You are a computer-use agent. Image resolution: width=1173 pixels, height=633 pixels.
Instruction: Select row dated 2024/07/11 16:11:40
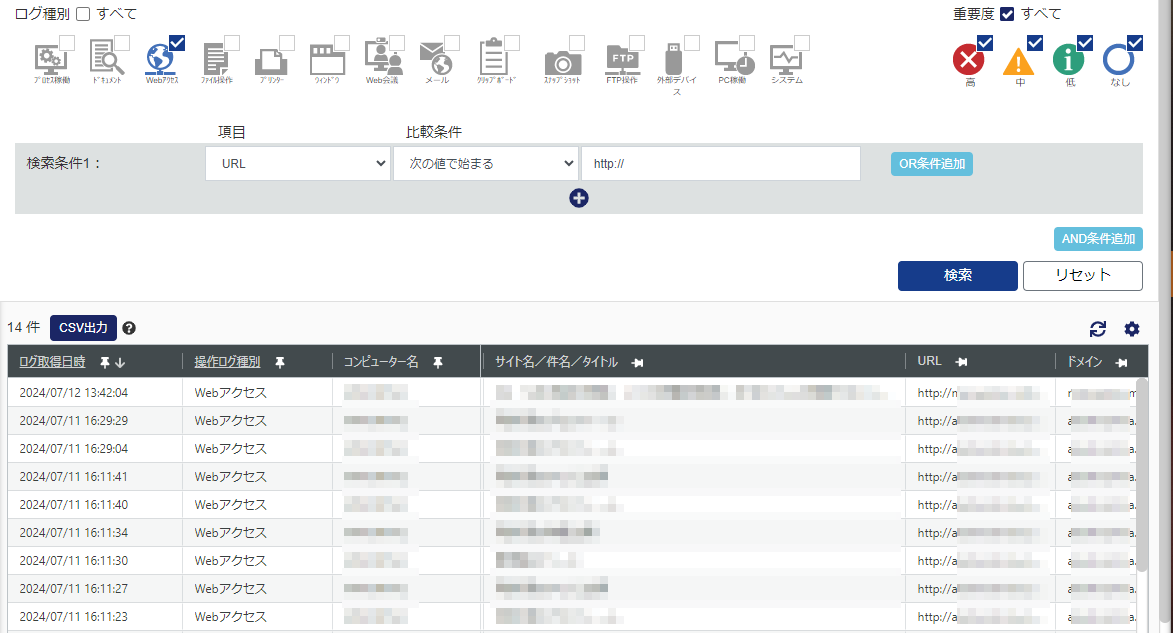pyautogui.click(x=572, y=505)
